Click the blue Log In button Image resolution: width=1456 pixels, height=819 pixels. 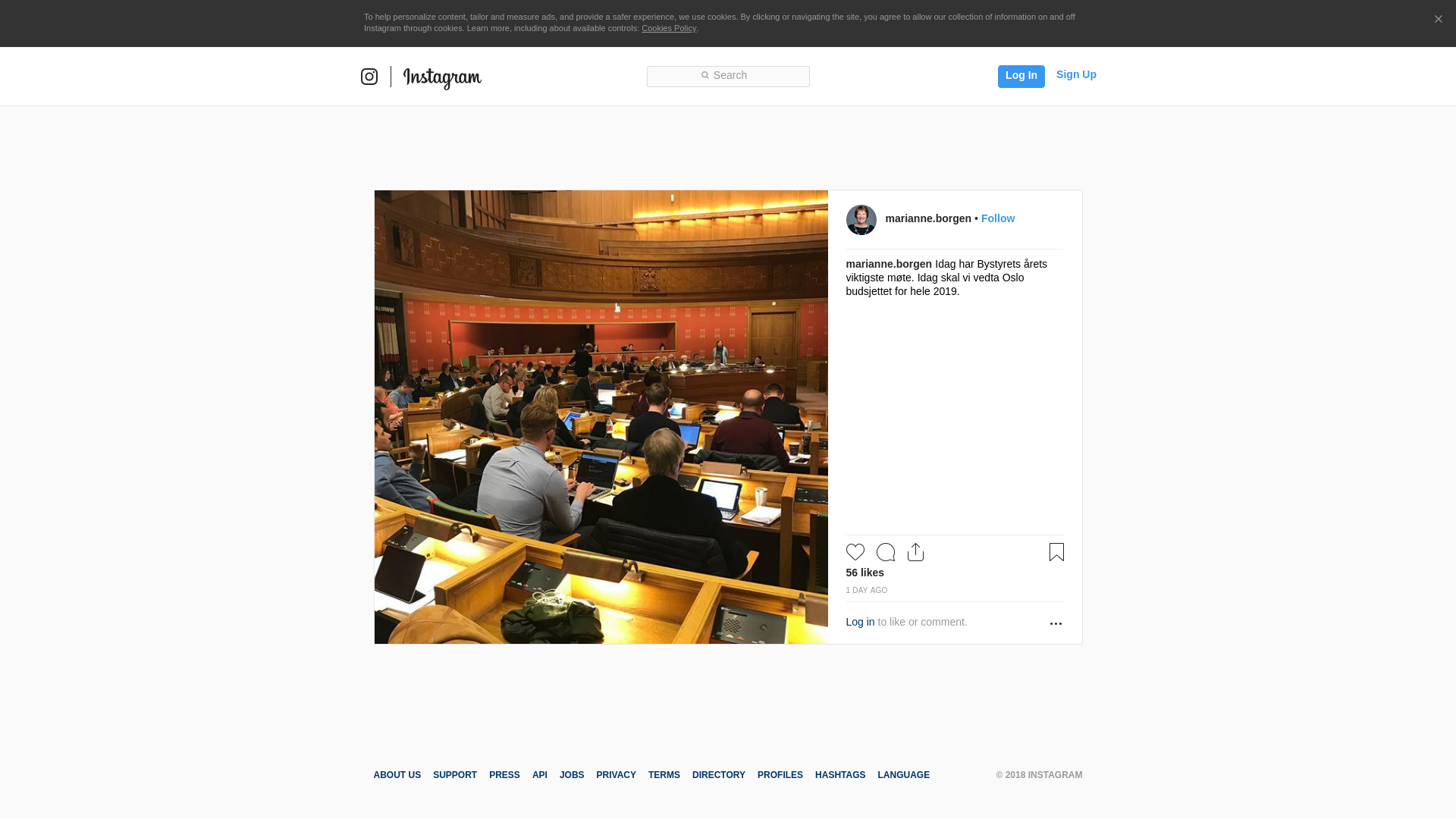tap(1021, 77)
